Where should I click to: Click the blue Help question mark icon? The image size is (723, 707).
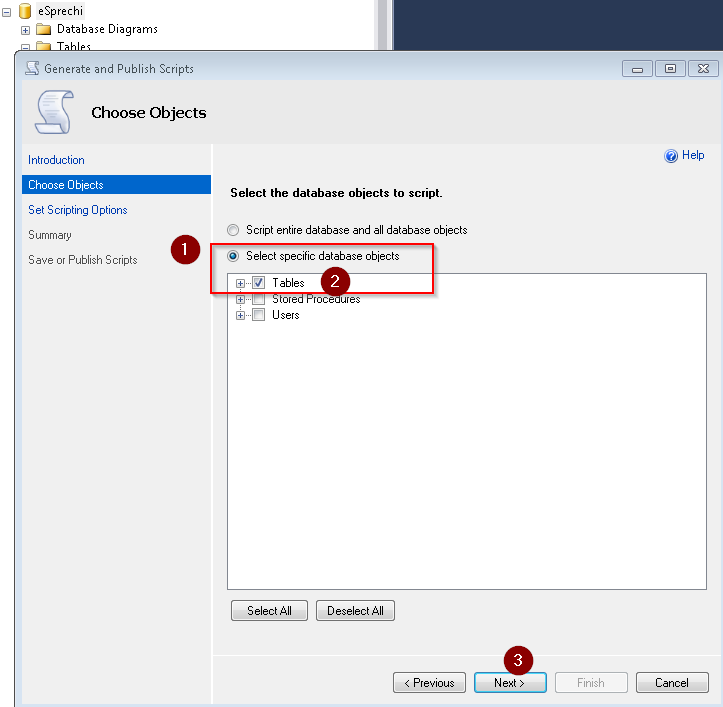click(x=671, y=156)
